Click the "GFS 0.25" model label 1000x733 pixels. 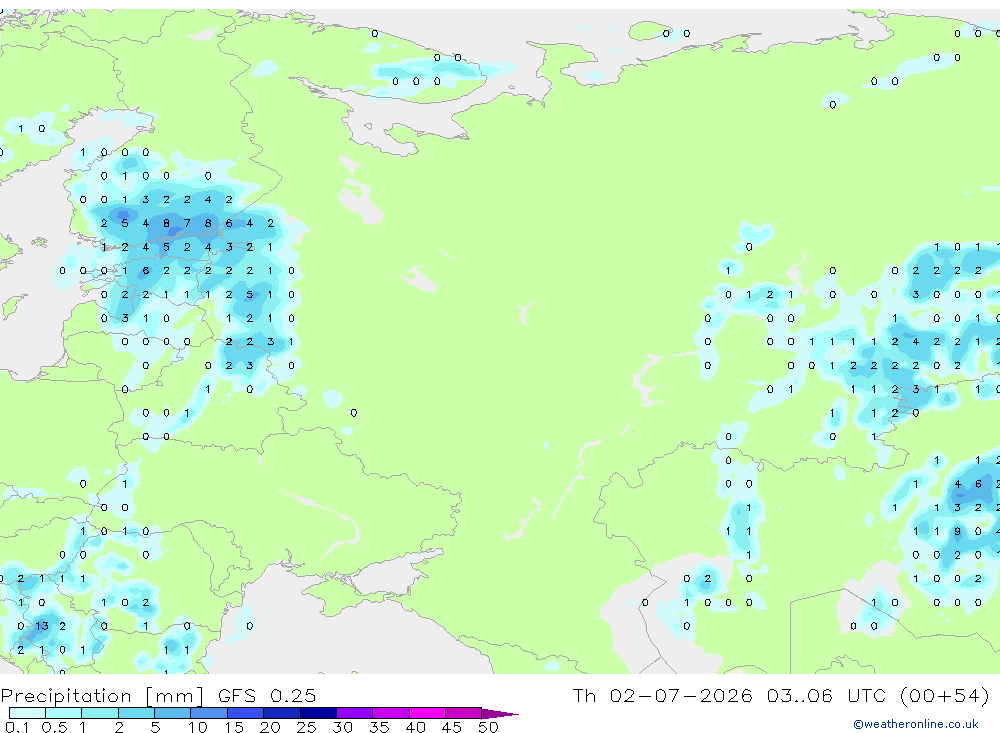point(267,695)
